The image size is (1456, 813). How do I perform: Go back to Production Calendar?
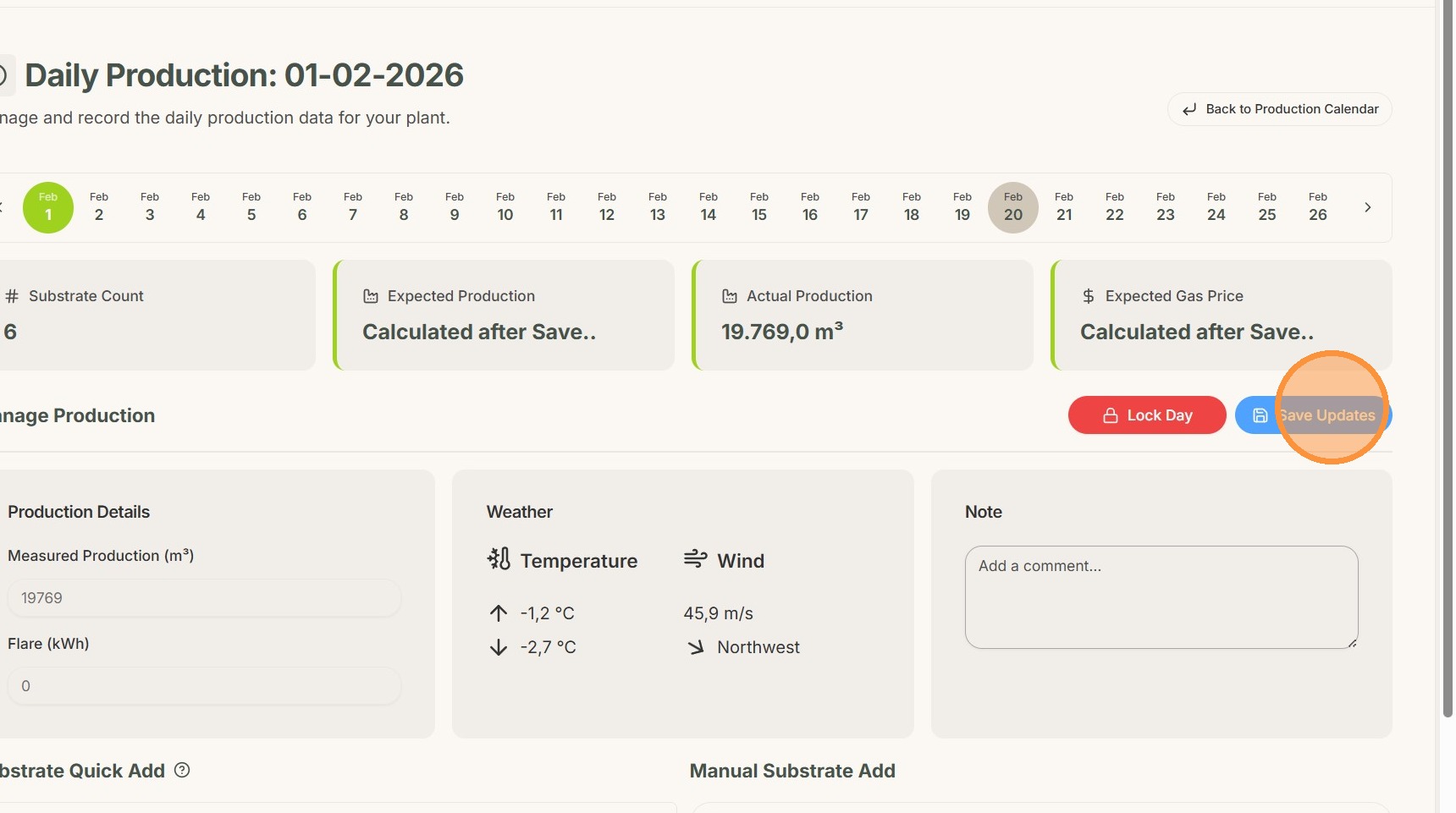[1280, 109]
